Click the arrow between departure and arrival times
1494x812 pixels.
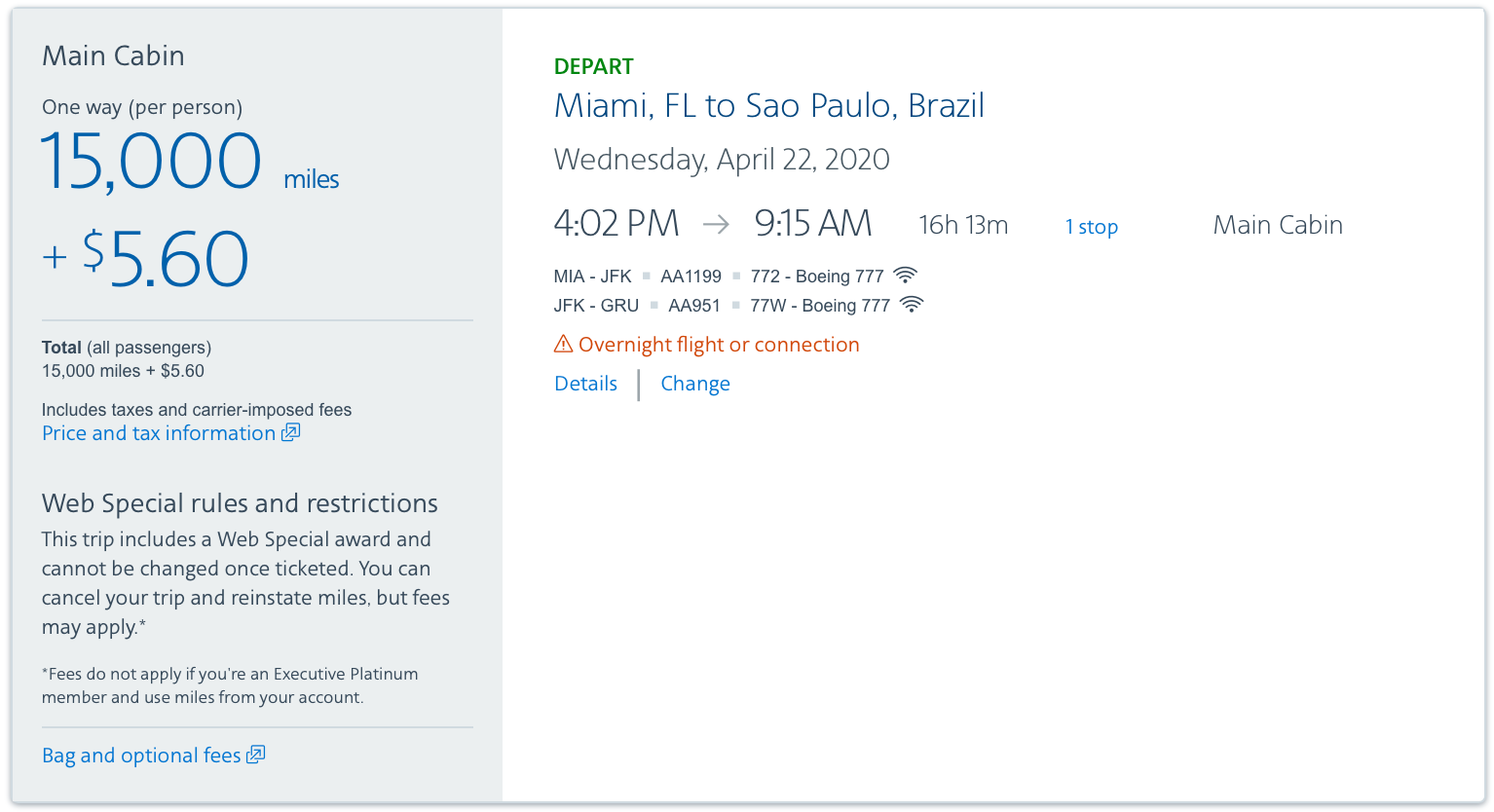(x=716, y=225)
